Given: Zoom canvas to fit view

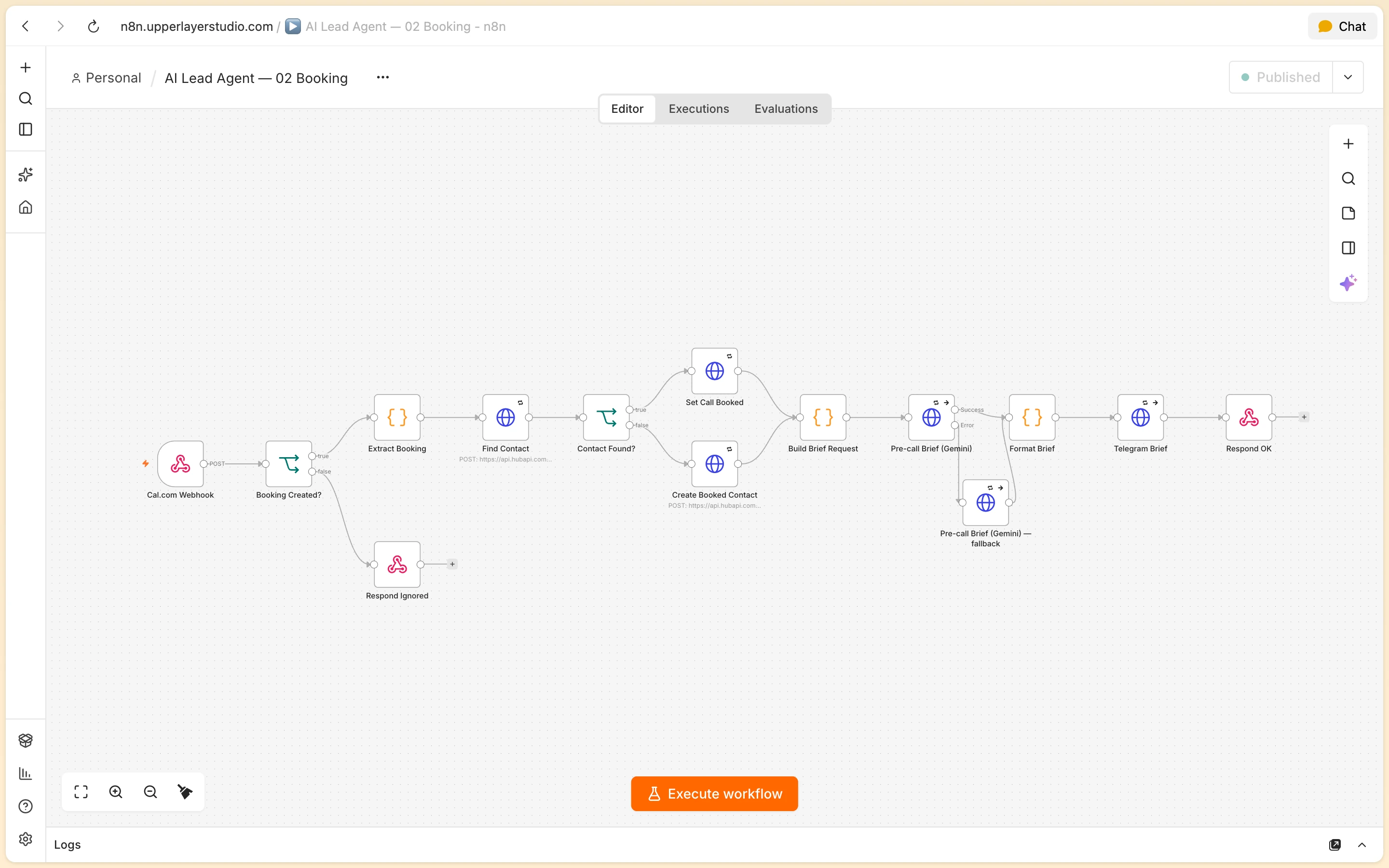Looking at the screenshot, I should click(x=81, y=792).
